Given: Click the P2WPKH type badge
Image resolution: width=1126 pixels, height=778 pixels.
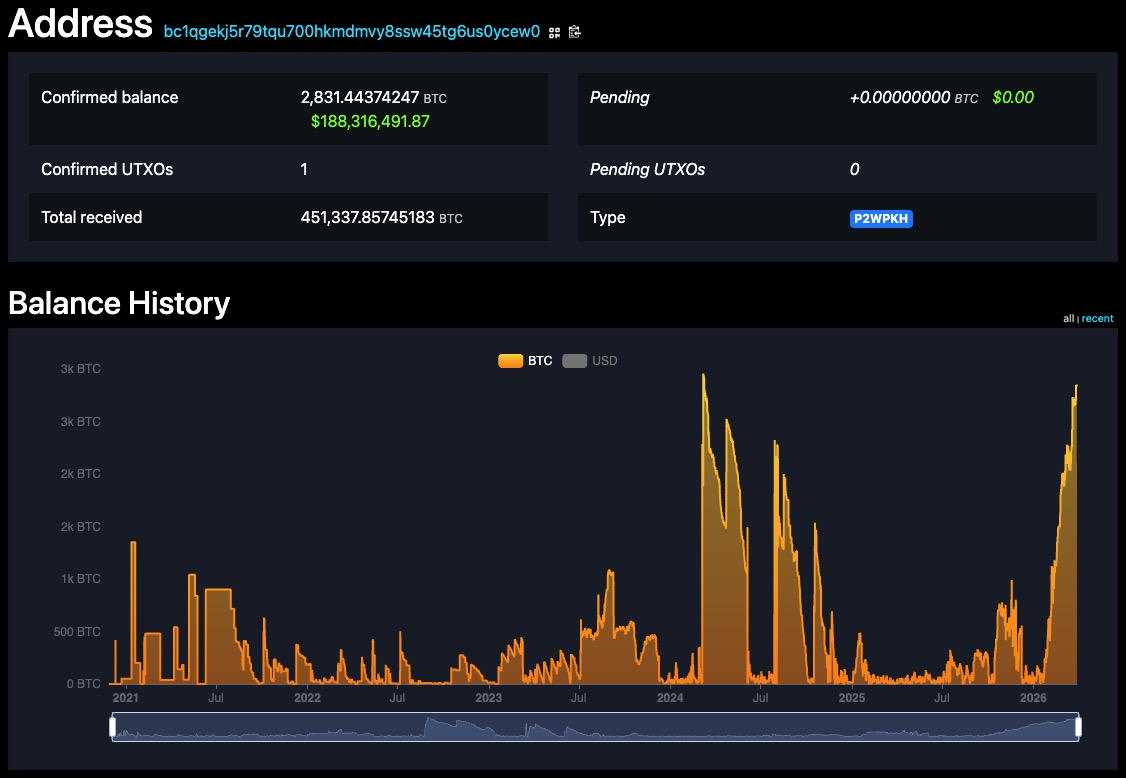Looking at the screenshot, I should (881, 218).
